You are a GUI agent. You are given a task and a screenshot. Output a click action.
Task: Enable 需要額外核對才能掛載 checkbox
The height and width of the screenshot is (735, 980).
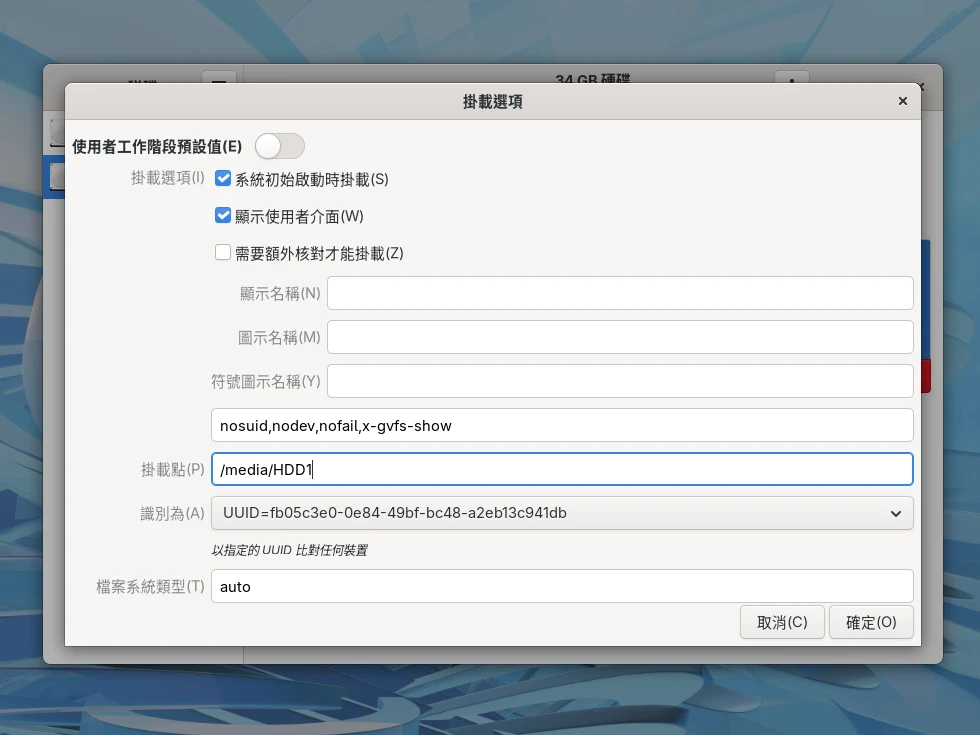(223, 253)
